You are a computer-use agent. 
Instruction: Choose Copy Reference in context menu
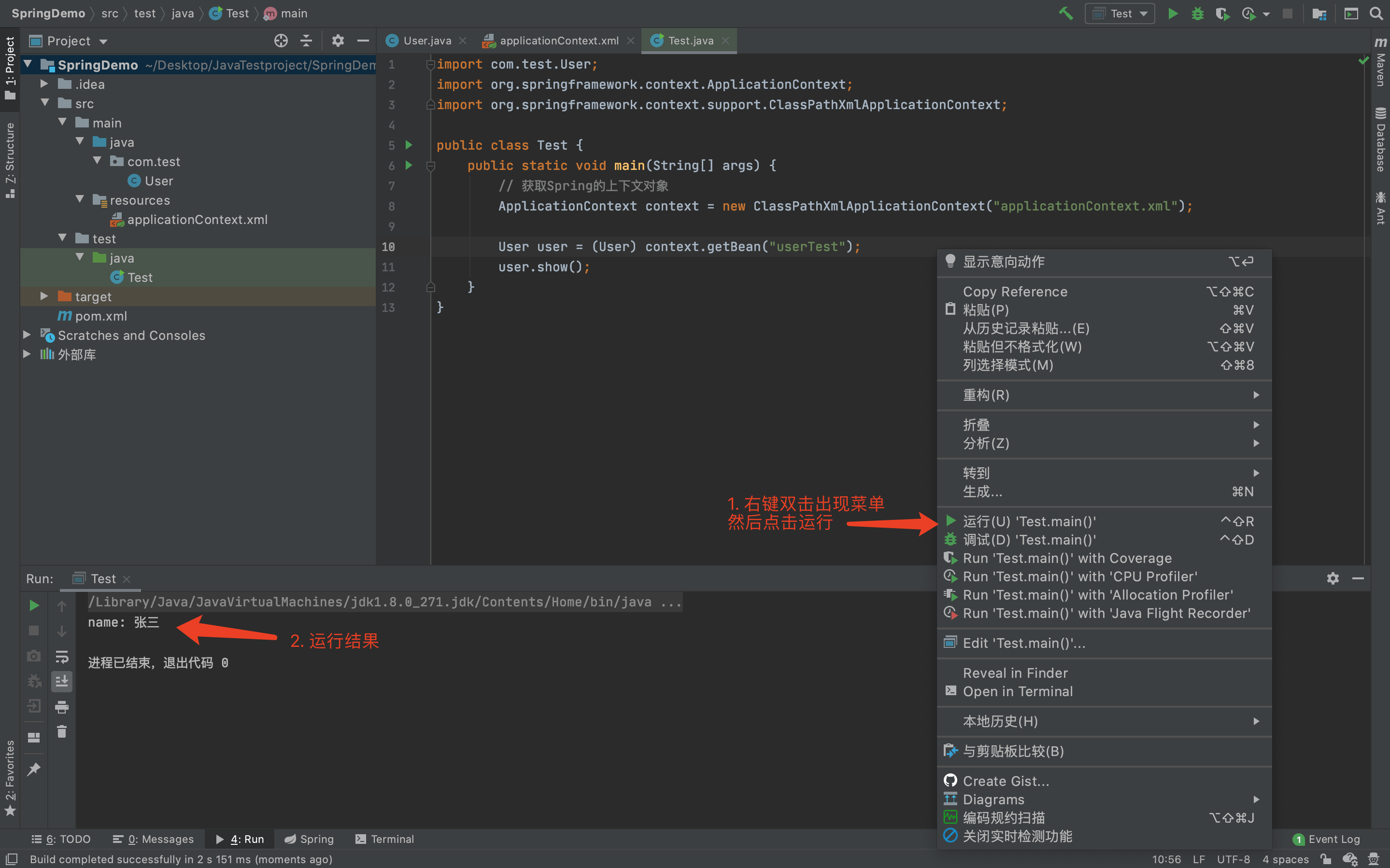point(1104,292)
